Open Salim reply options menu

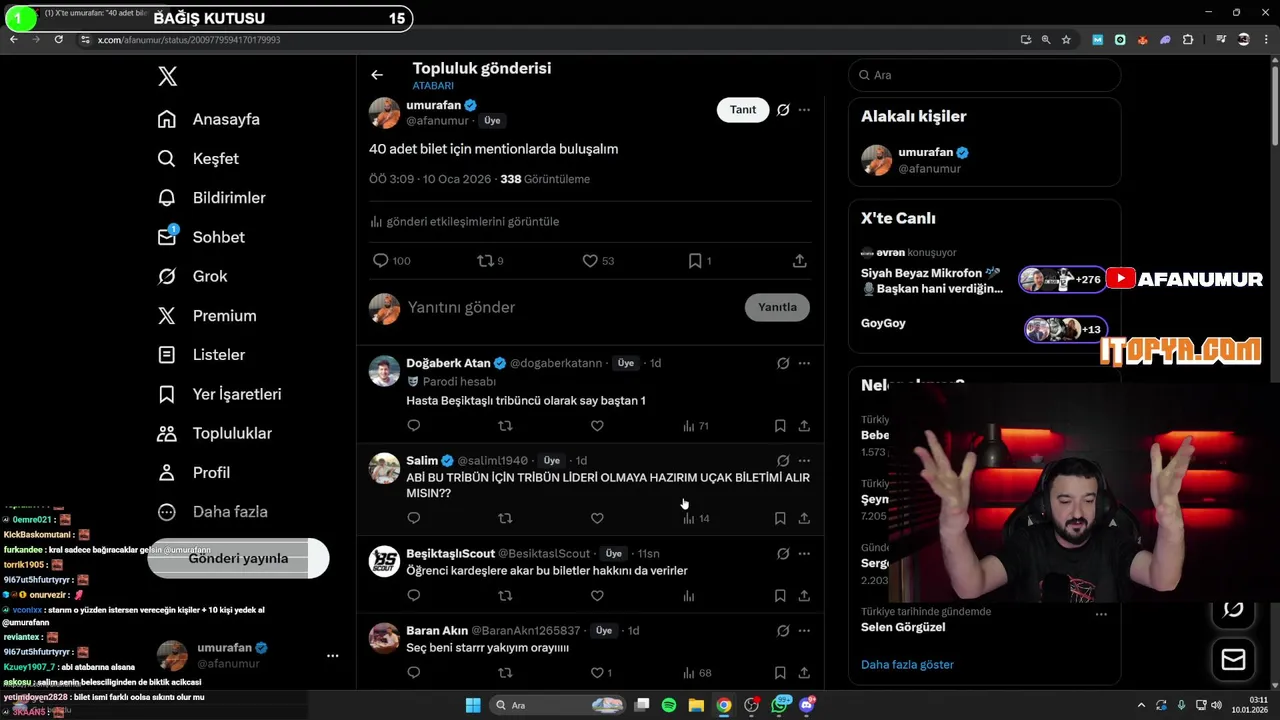click(x=804, y=461)
